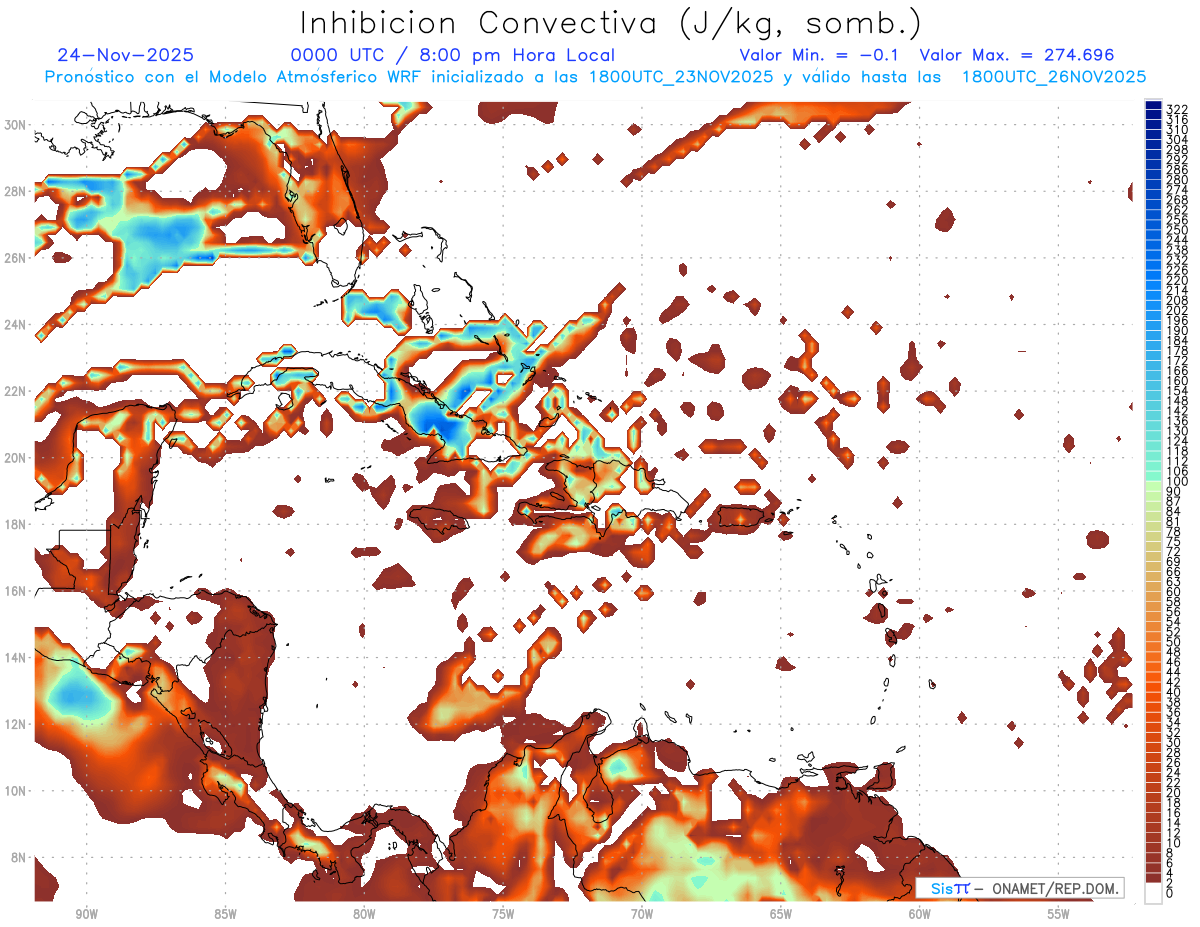Click the 24N latitude label
The width and height of the screenshot is (1200, 927).
click(16, 324)
